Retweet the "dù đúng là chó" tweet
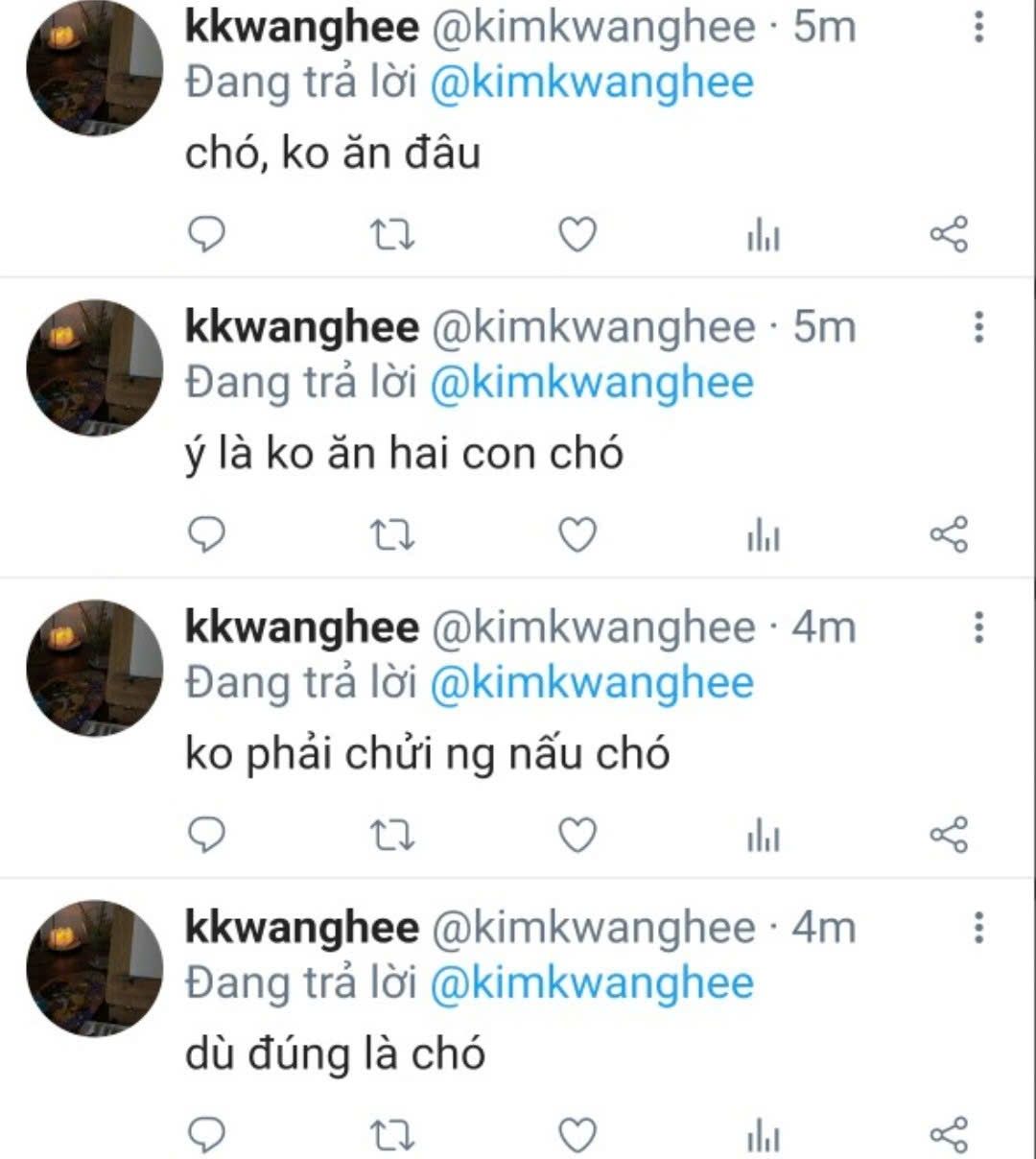The image size is (1036, 1159). coord(392,1135)
